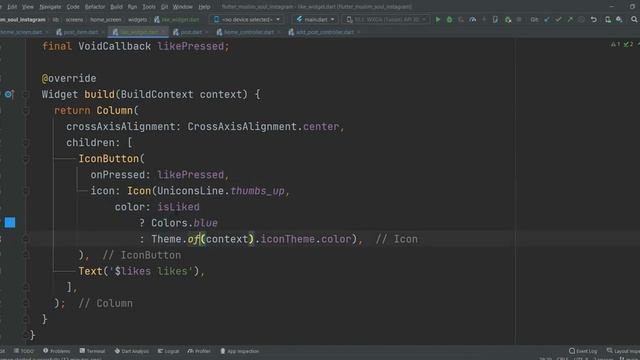Collapse the return Column fold marker
Viewport: 640px width, 360px height.
[x=26, y=110]
